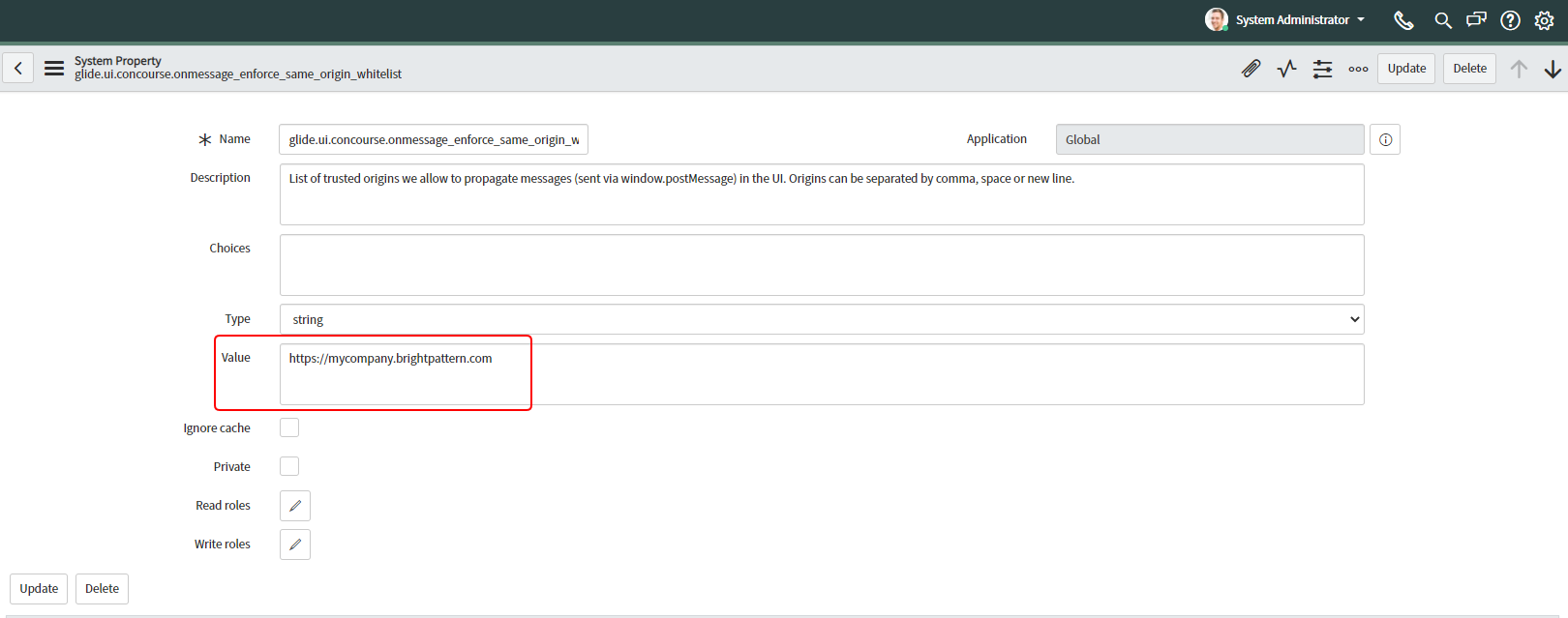This screenshot has width=1568, height=618.
Task: Focus the Name input field
Action: click(434, 139)
